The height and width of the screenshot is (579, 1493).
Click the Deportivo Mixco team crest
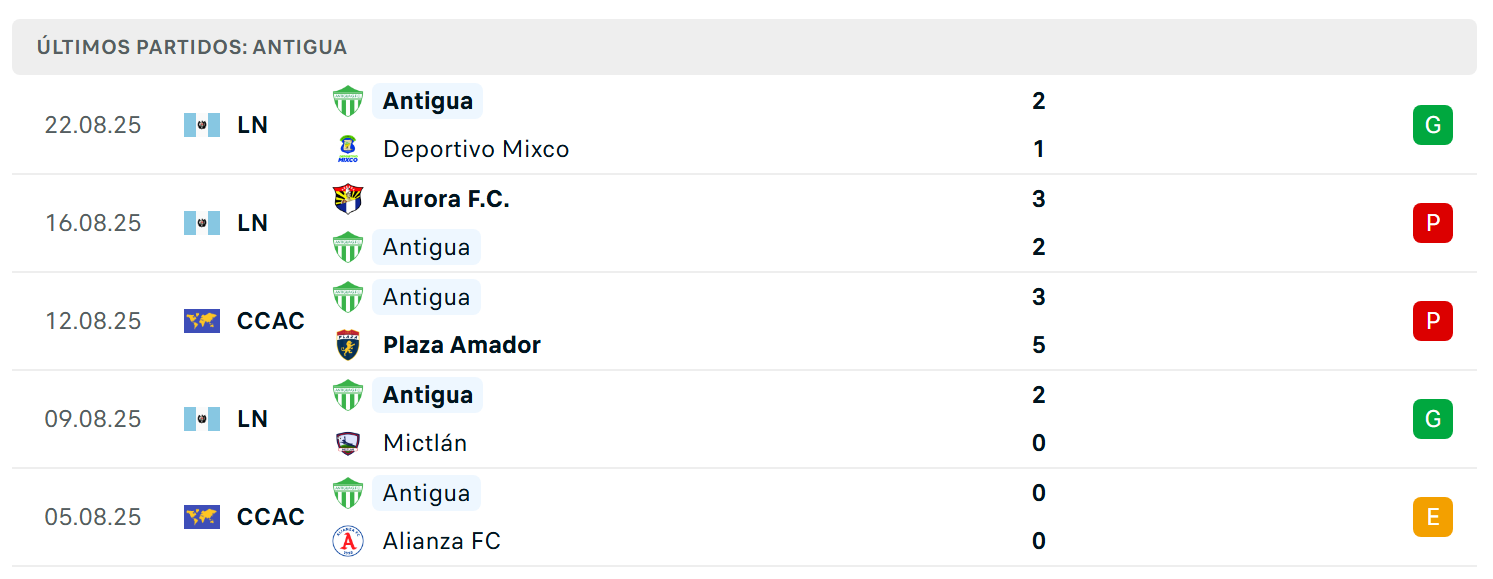(348, 149)
